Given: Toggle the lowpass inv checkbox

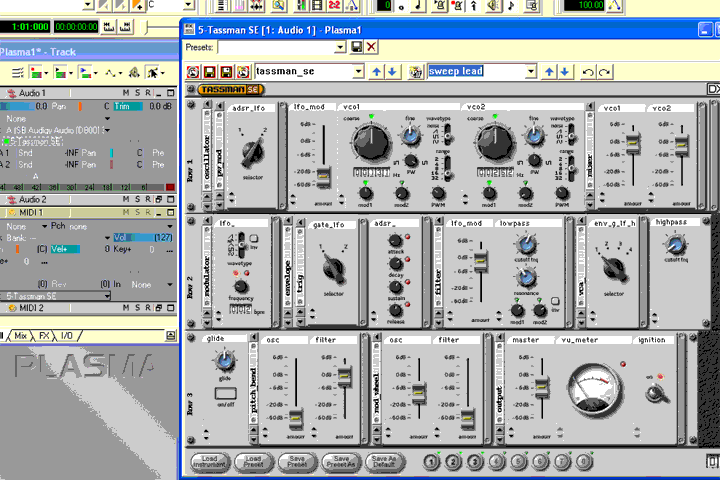Looking at the screenshot, I should pos(555,301).
